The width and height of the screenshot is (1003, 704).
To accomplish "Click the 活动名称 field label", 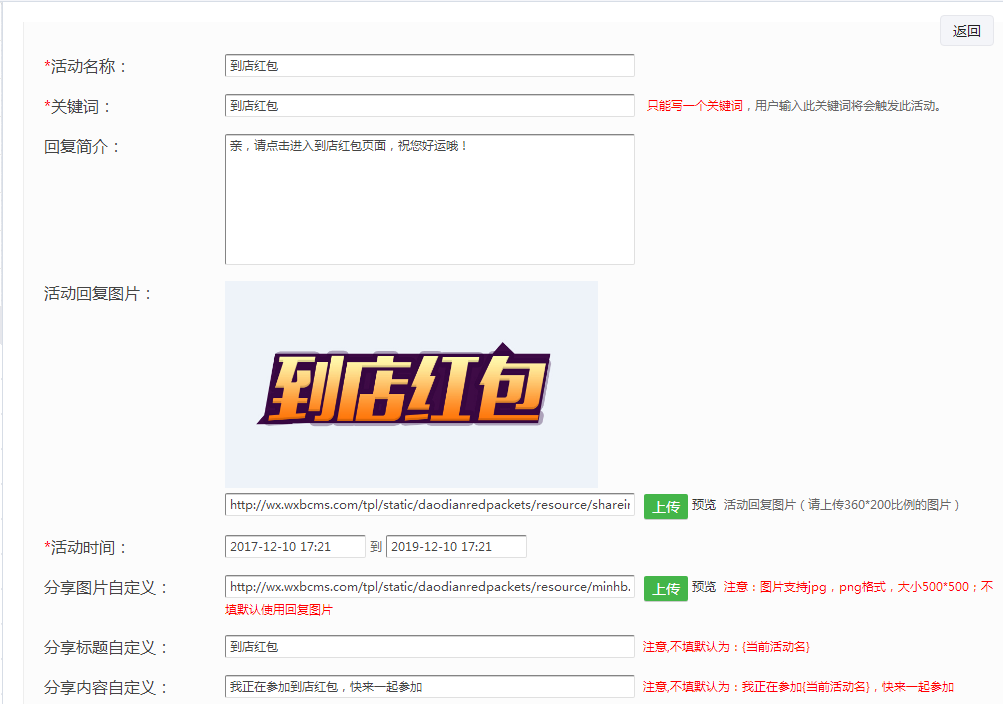I will pos(88,67).
